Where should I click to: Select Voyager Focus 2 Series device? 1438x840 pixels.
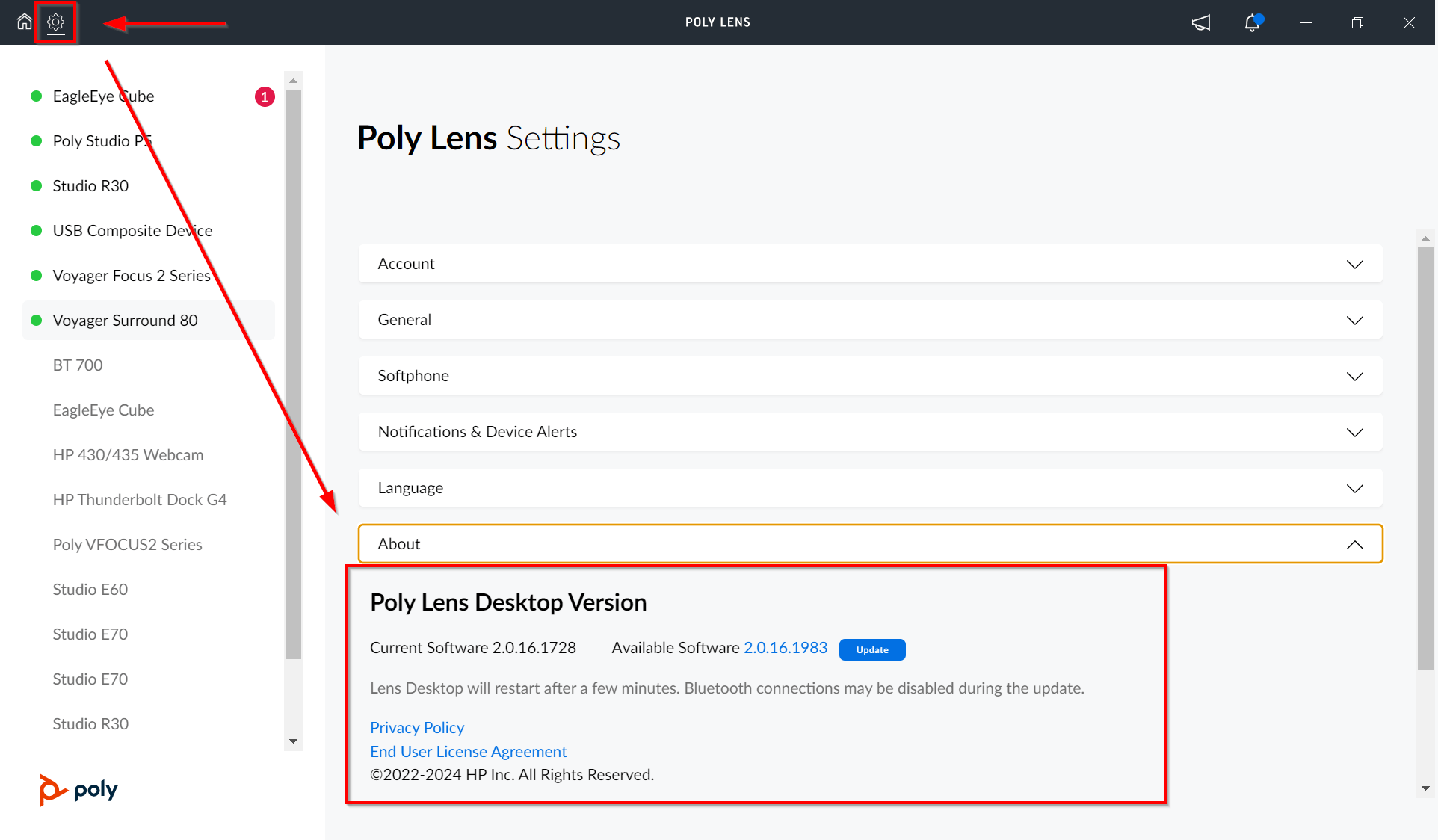(x=131, y=275)
